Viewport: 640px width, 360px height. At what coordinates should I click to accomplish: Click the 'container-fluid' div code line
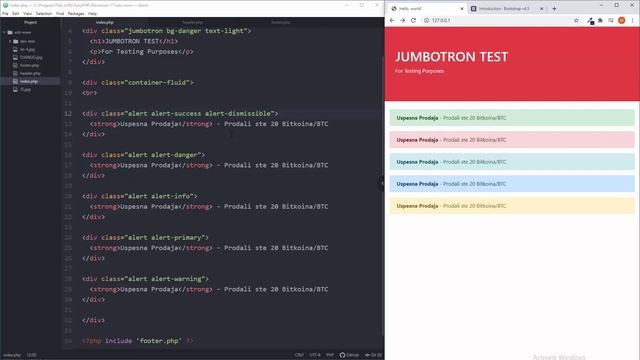(138, 82)
